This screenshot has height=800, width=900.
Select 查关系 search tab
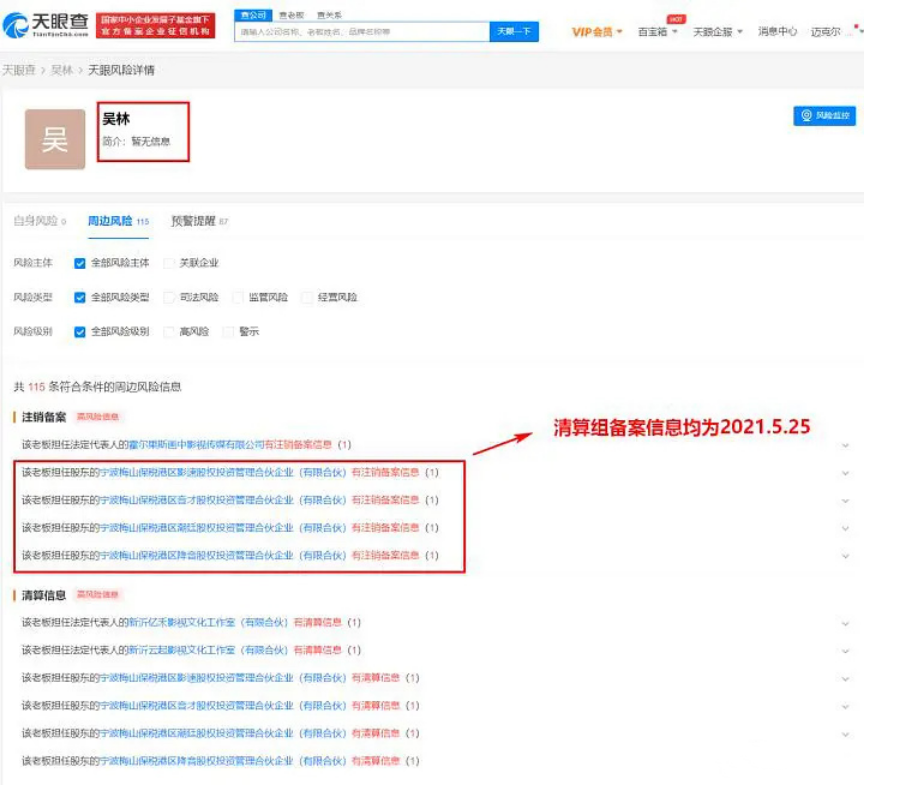click(329, 15)
